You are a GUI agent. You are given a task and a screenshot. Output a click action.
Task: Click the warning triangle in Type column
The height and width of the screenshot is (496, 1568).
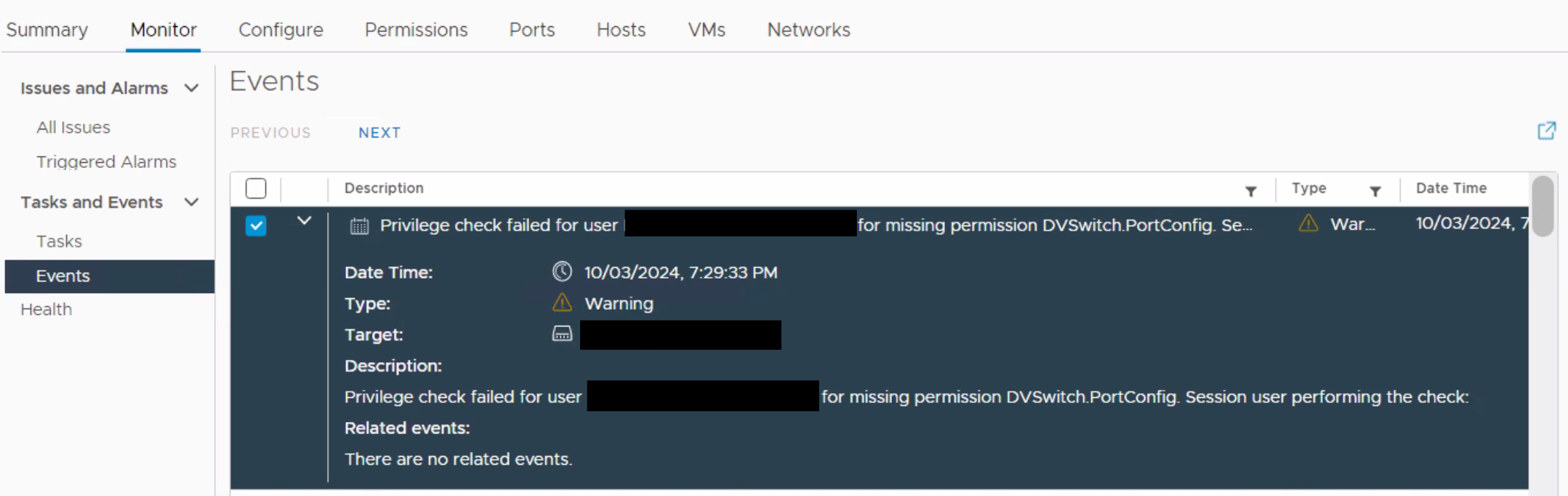(x=1308, y=223)
